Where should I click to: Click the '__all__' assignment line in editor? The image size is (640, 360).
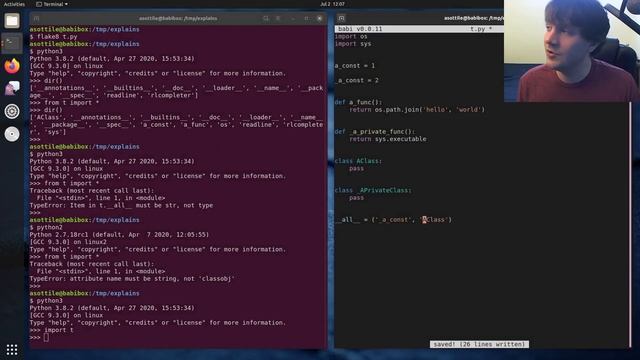tap(393, 220)
